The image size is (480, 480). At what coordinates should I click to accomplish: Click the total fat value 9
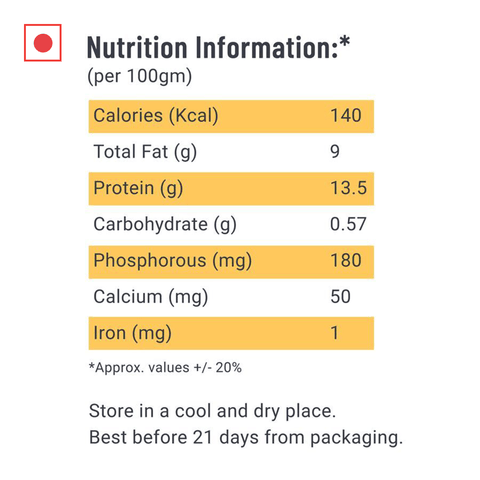click(x=335, y=152)
